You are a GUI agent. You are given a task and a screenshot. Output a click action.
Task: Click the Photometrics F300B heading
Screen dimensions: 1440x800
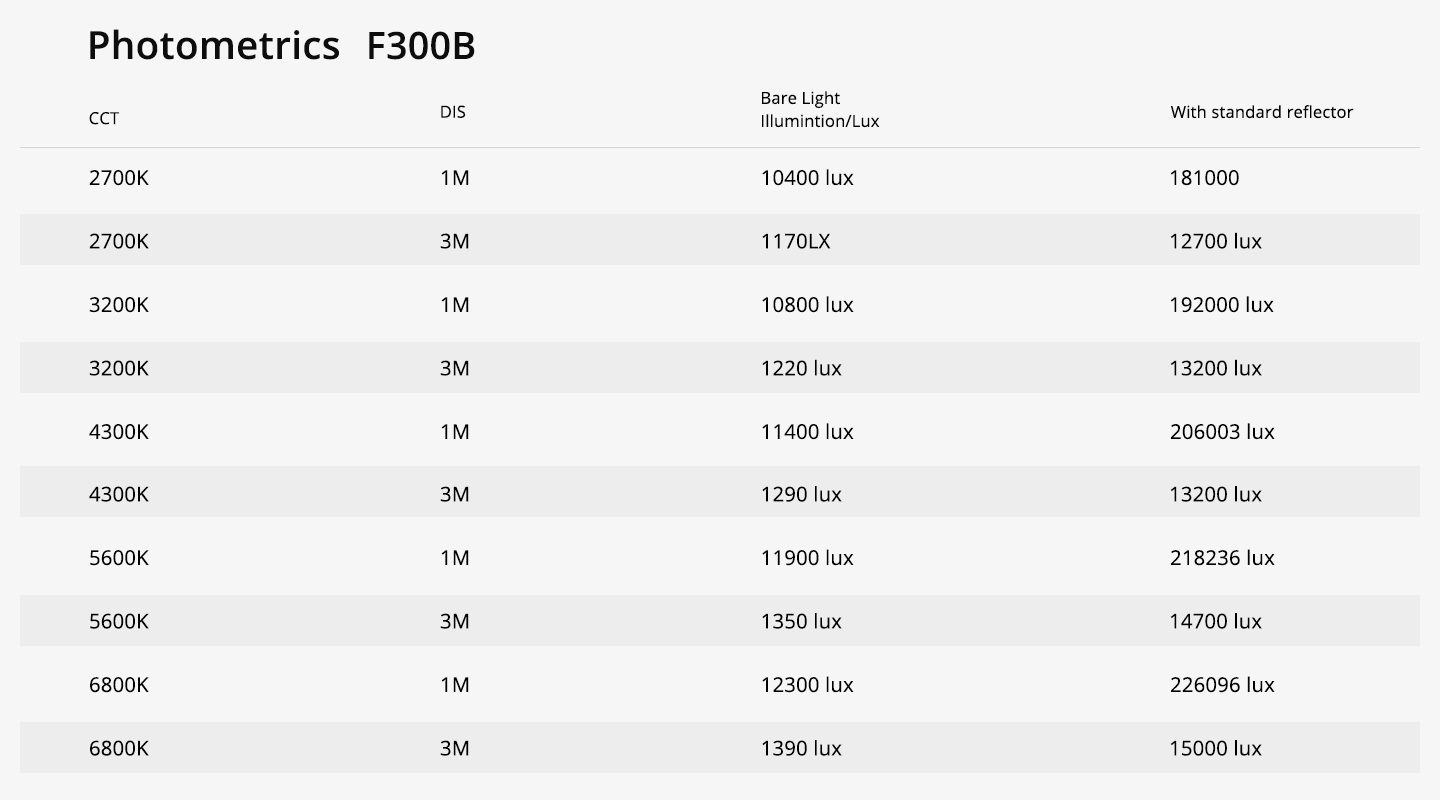(281, 47)
